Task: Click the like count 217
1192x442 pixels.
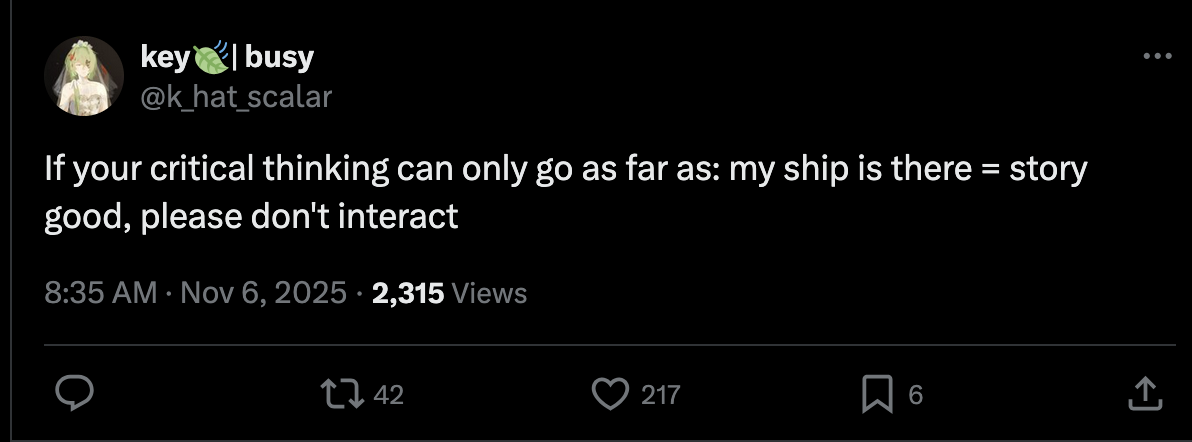Action: pos(661,395)
